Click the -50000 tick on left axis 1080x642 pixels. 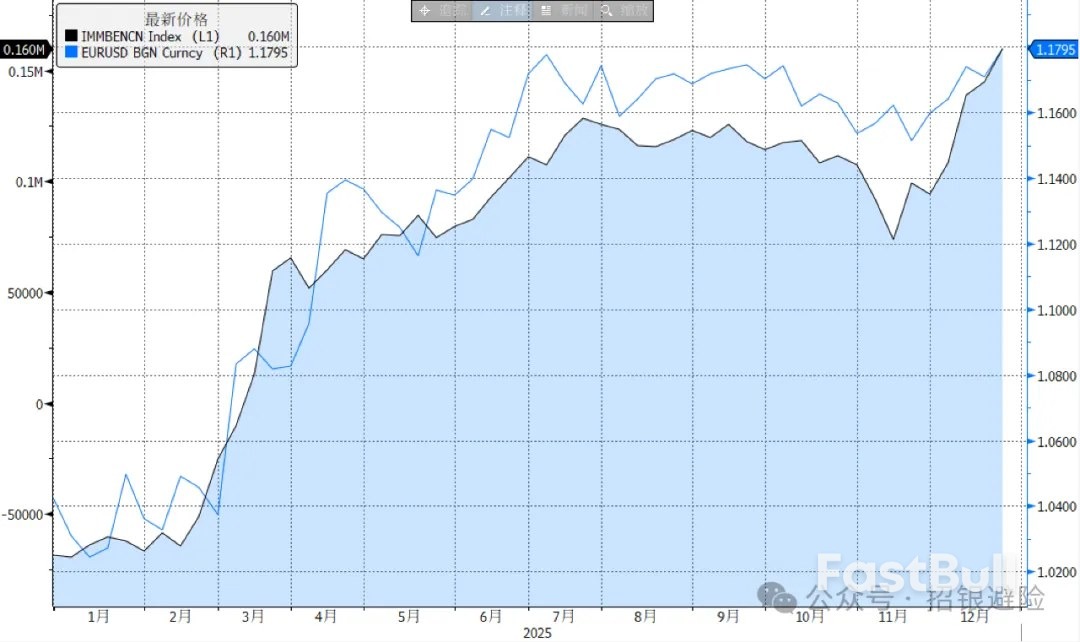pos(25,514)
